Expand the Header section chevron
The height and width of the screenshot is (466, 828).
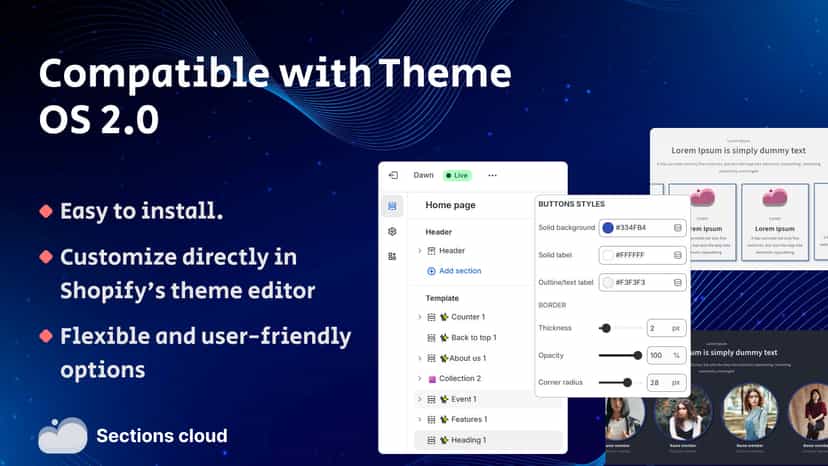coord(420,251)
